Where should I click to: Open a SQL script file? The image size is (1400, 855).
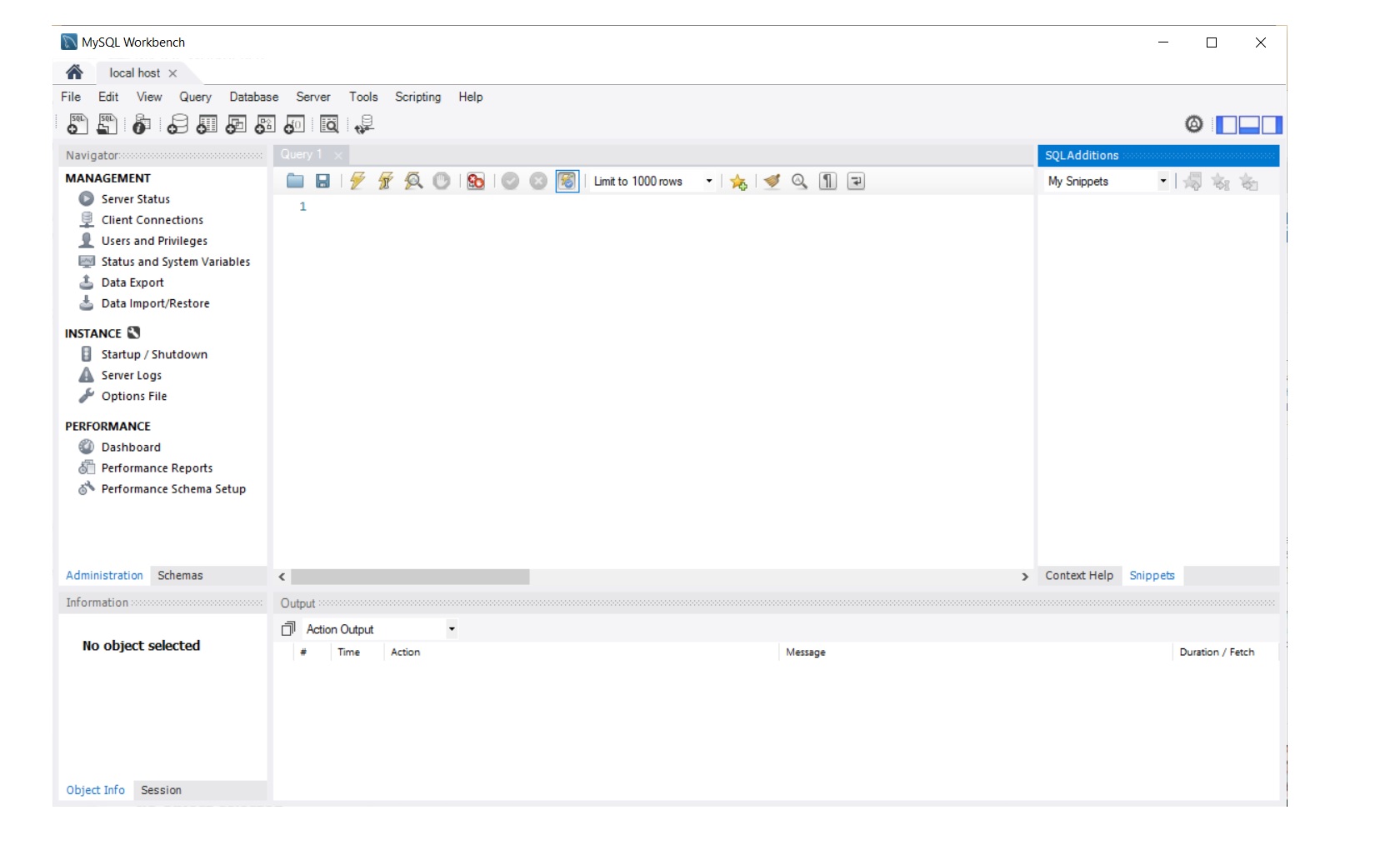pyautogui.click(x=107, y=124)
